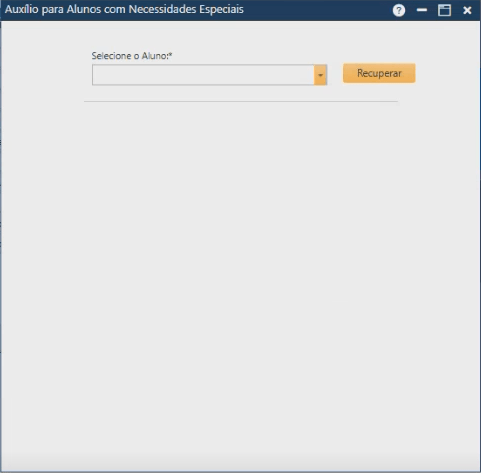The height and width of the screenshot is (473, 481).
Task: Click the dark blue title bar area
Action: (317, 10)
